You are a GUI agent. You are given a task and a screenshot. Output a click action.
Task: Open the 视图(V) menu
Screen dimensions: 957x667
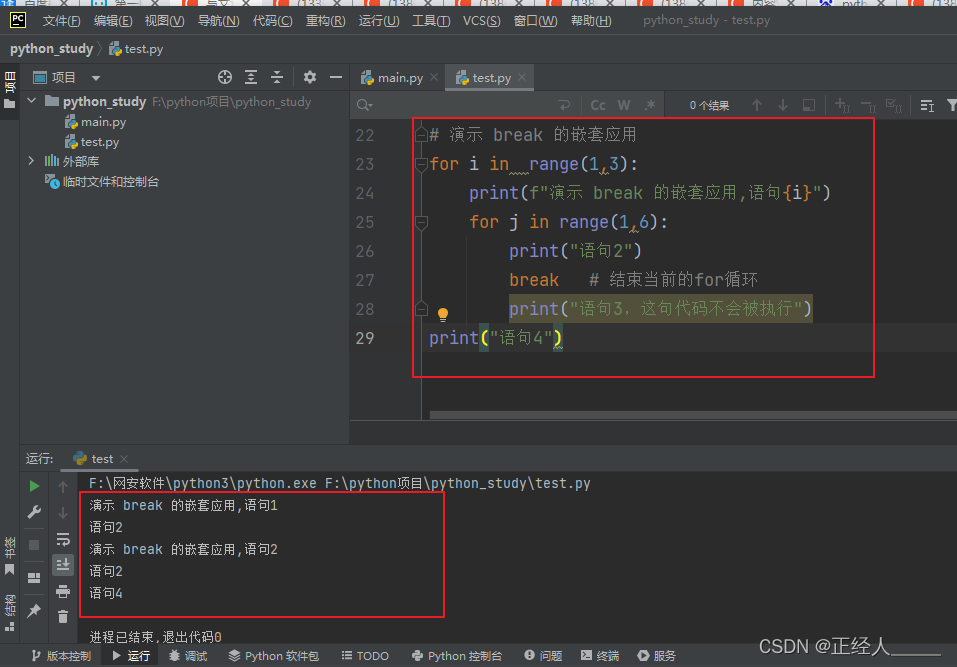click(x=164, y=21)
